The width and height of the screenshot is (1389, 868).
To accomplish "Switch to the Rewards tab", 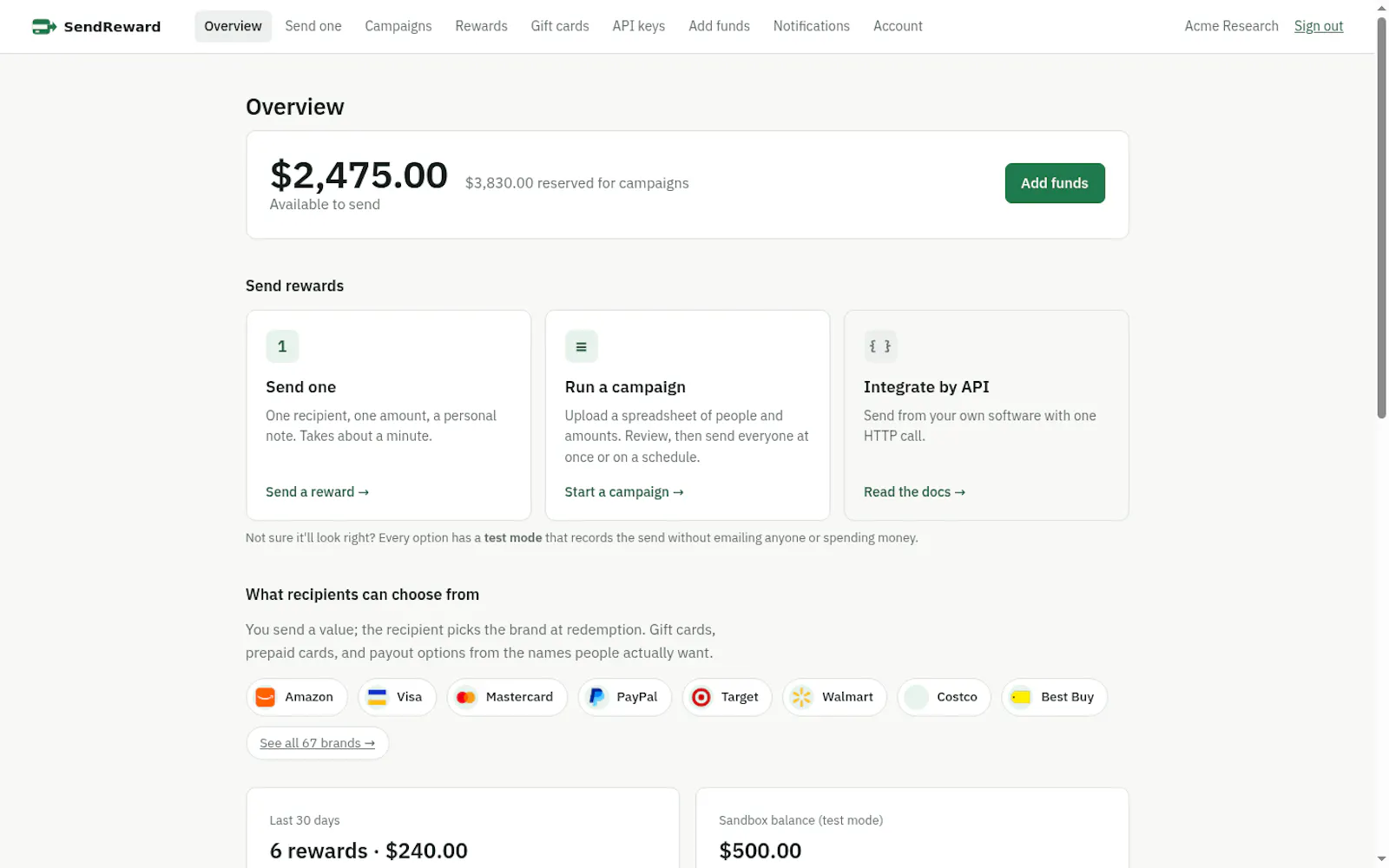I will 481,26.
